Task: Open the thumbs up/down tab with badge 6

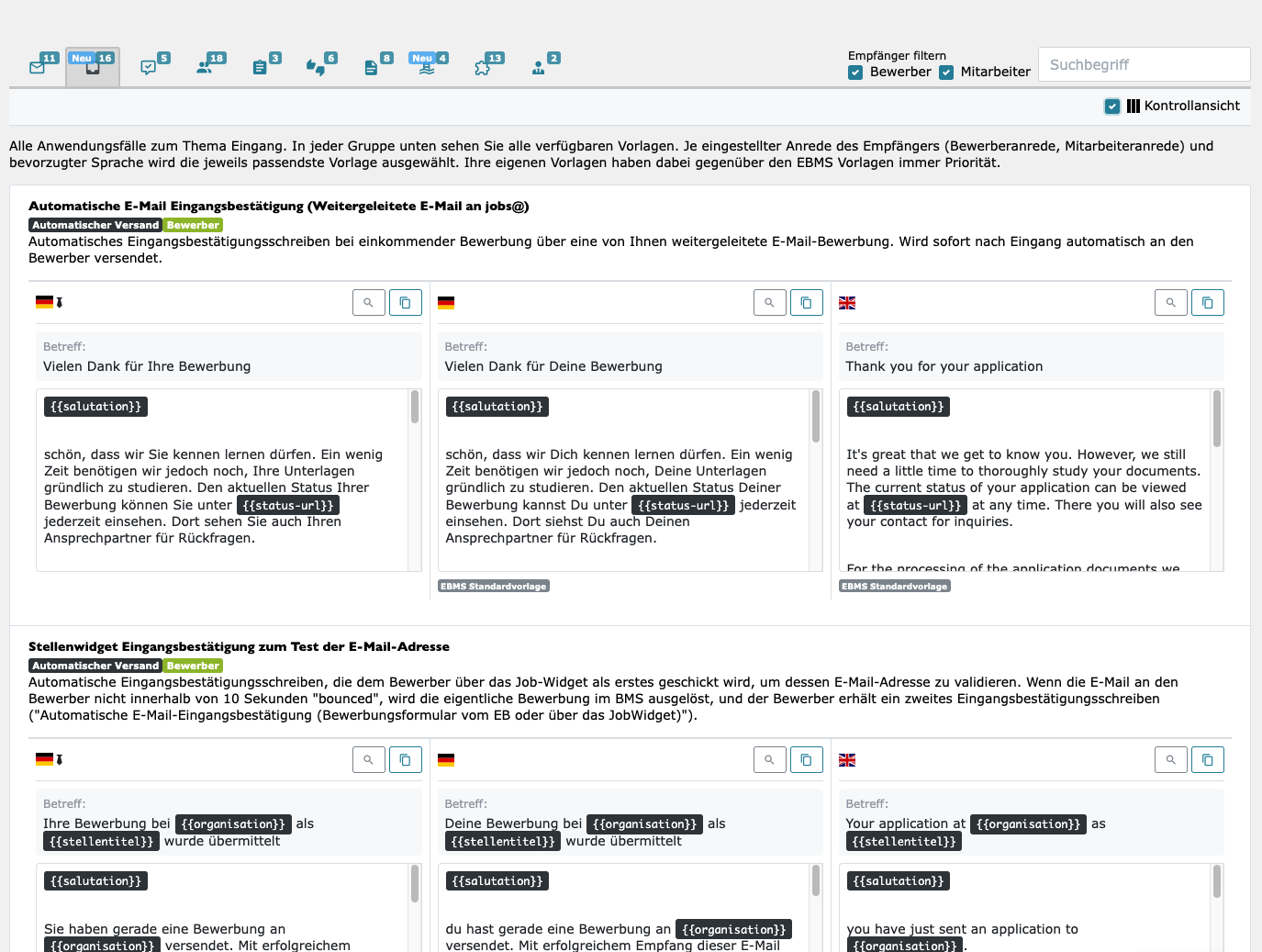Action: point(316,67)
